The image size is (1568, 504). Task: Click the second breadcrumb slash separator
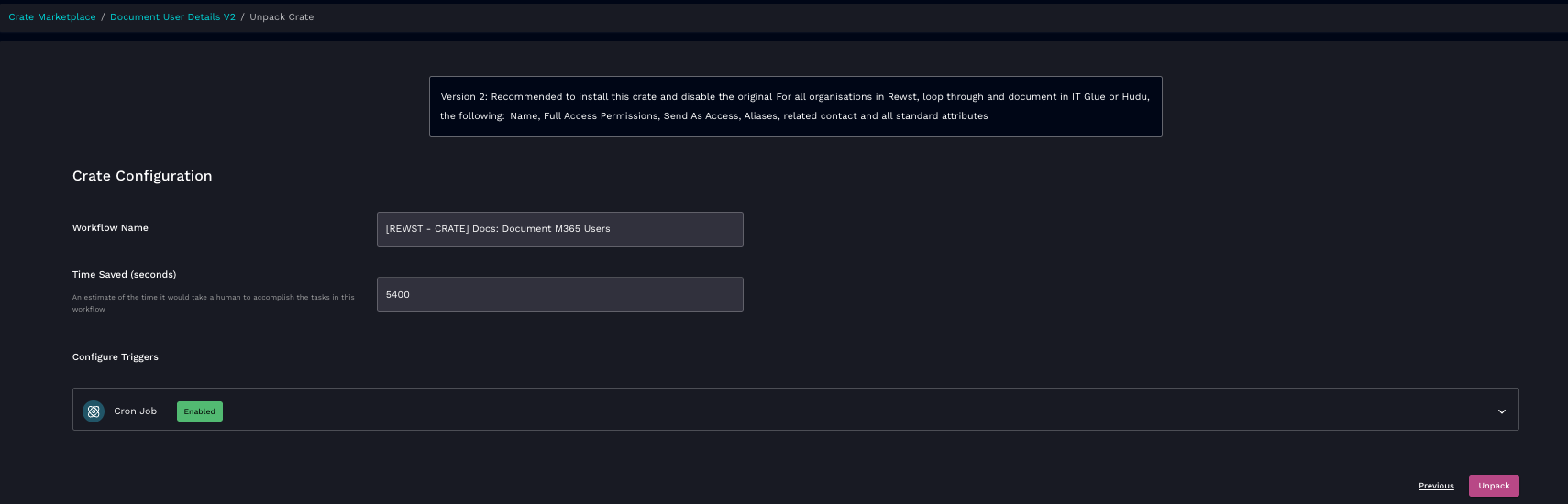243,17
